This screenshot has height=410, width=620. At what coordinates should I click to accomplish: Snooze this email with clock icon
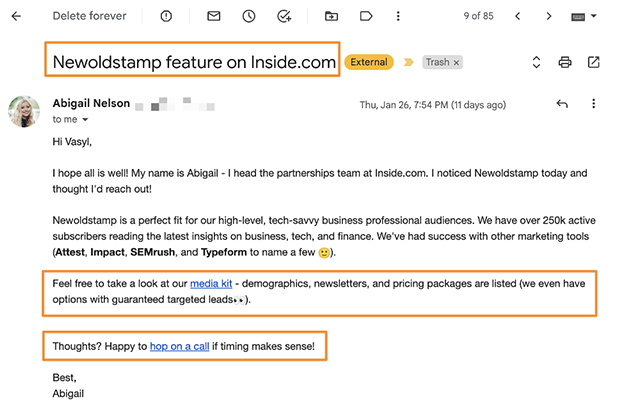[x=249, y=16]
